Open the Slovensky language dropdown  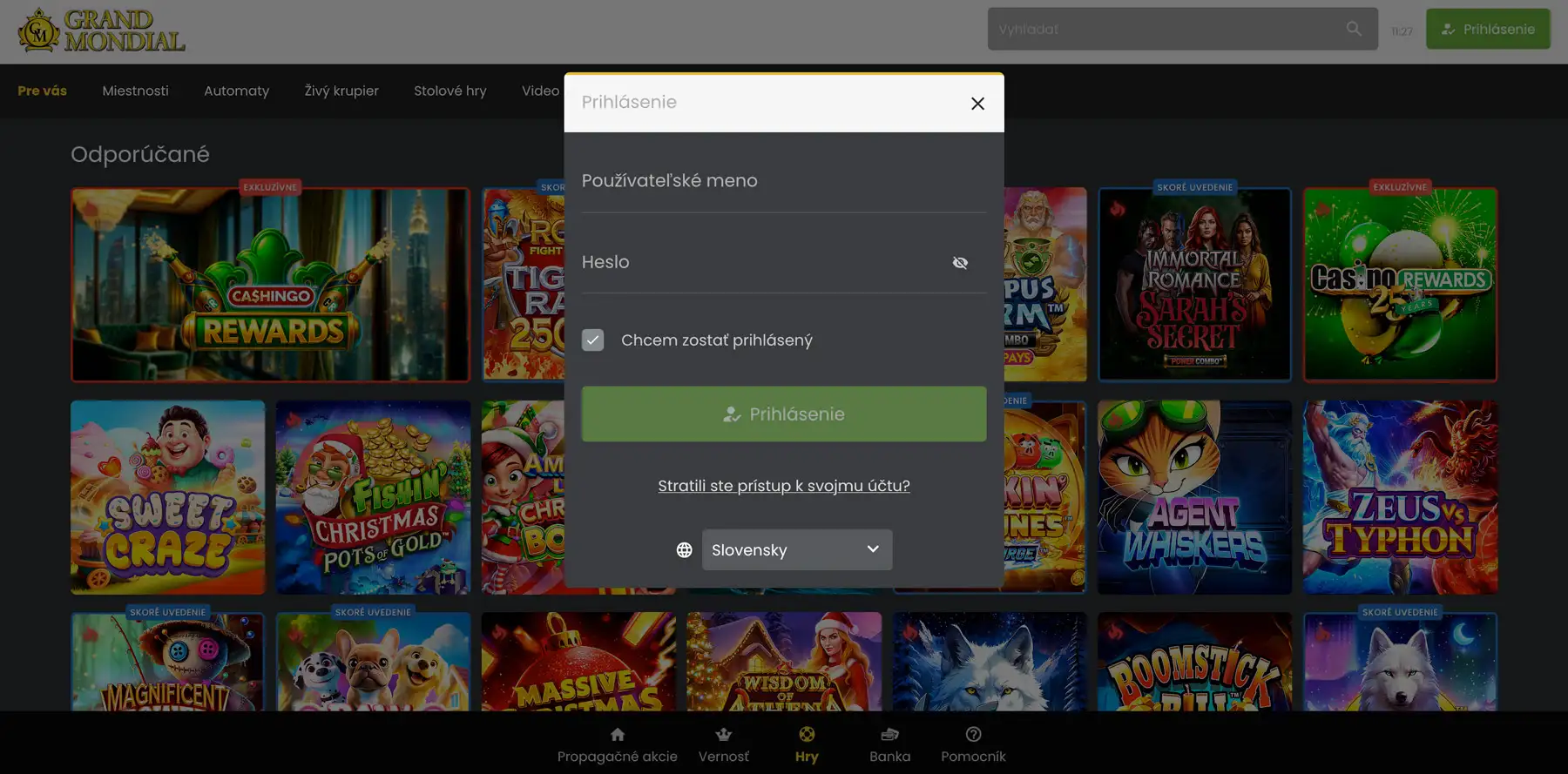click(x=797, y=549)
